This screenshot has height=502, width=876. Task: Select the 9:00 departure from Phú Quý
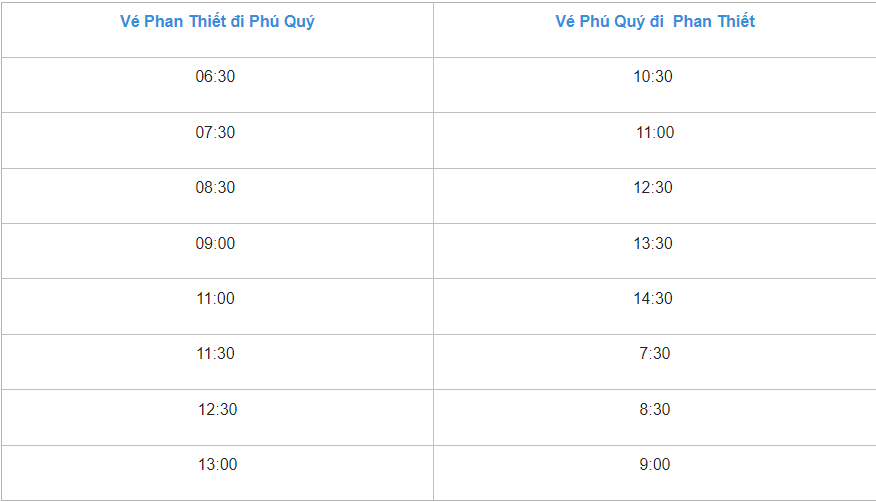[x=655, y=465]
